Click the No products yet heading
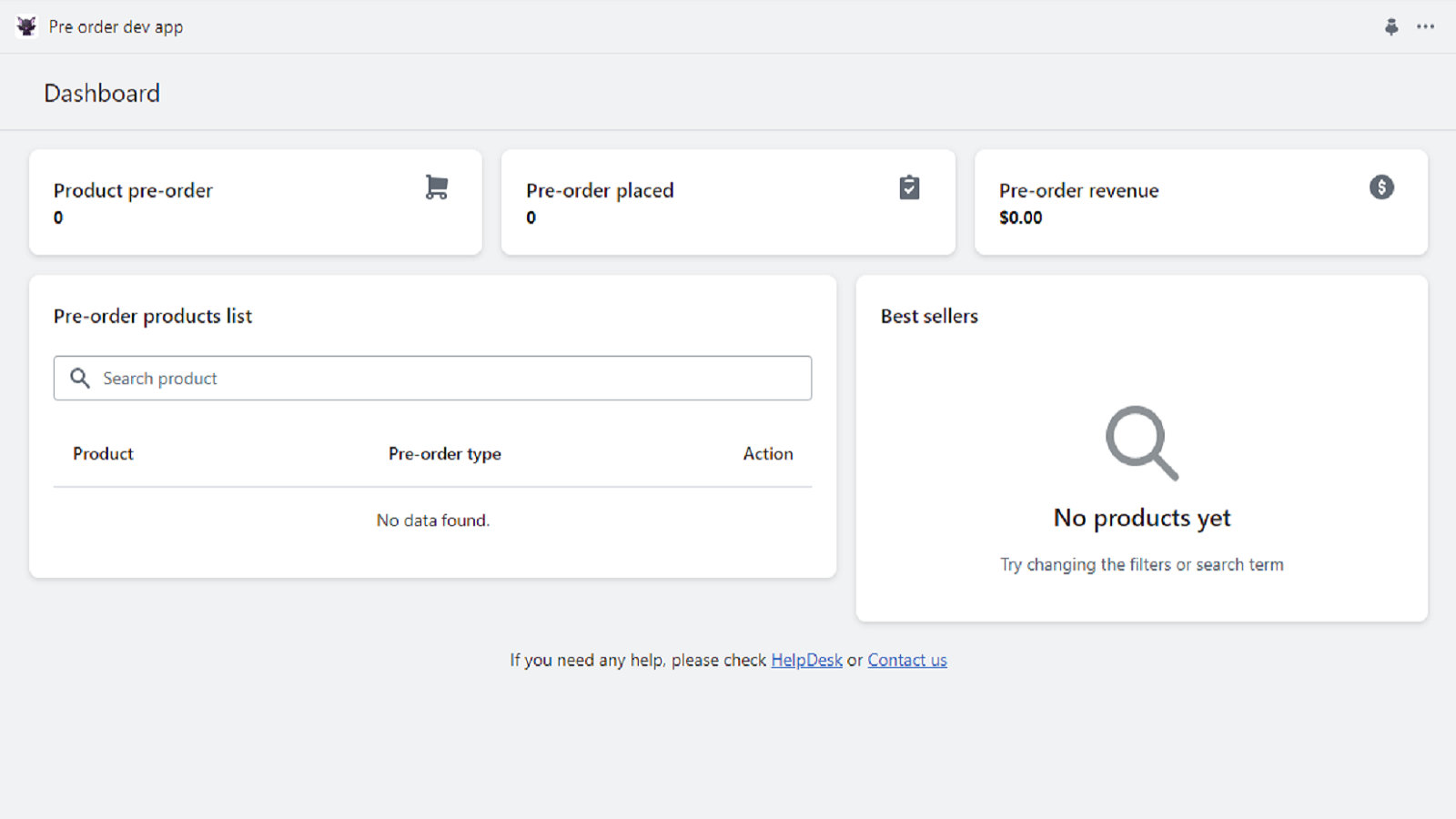 (x=1142, y=518)
